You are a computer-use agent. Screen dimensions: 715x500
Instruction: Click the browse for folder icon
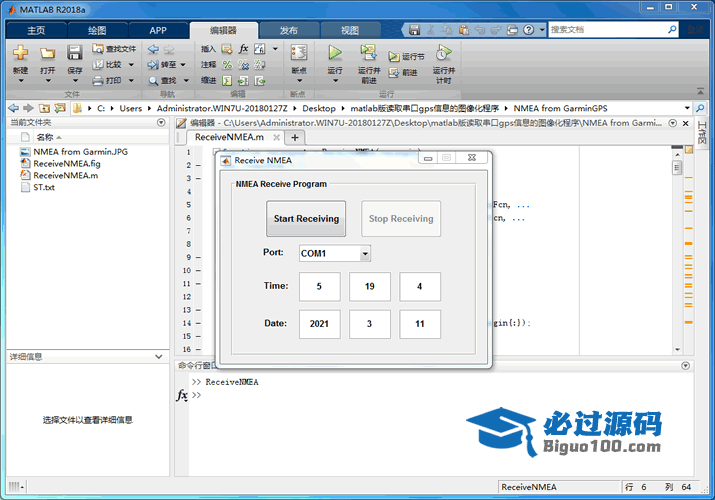coord(60,108)
